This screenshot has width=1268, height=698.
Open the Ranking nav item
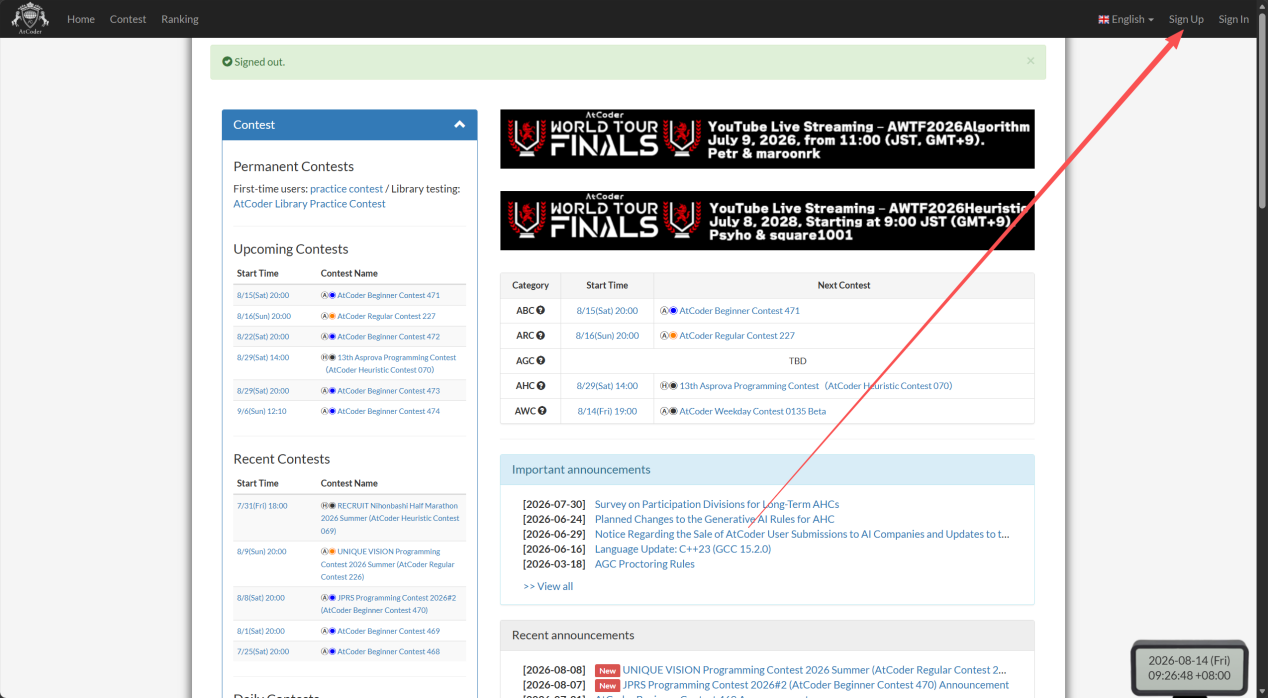tap(180, 19)
